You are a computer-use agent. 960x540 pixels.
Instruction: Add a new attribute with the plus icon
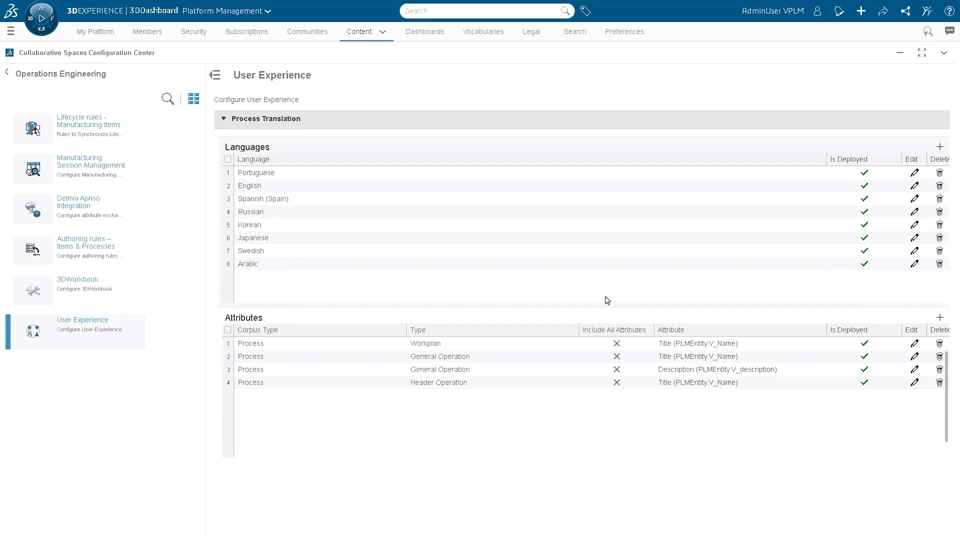(940, 317)
